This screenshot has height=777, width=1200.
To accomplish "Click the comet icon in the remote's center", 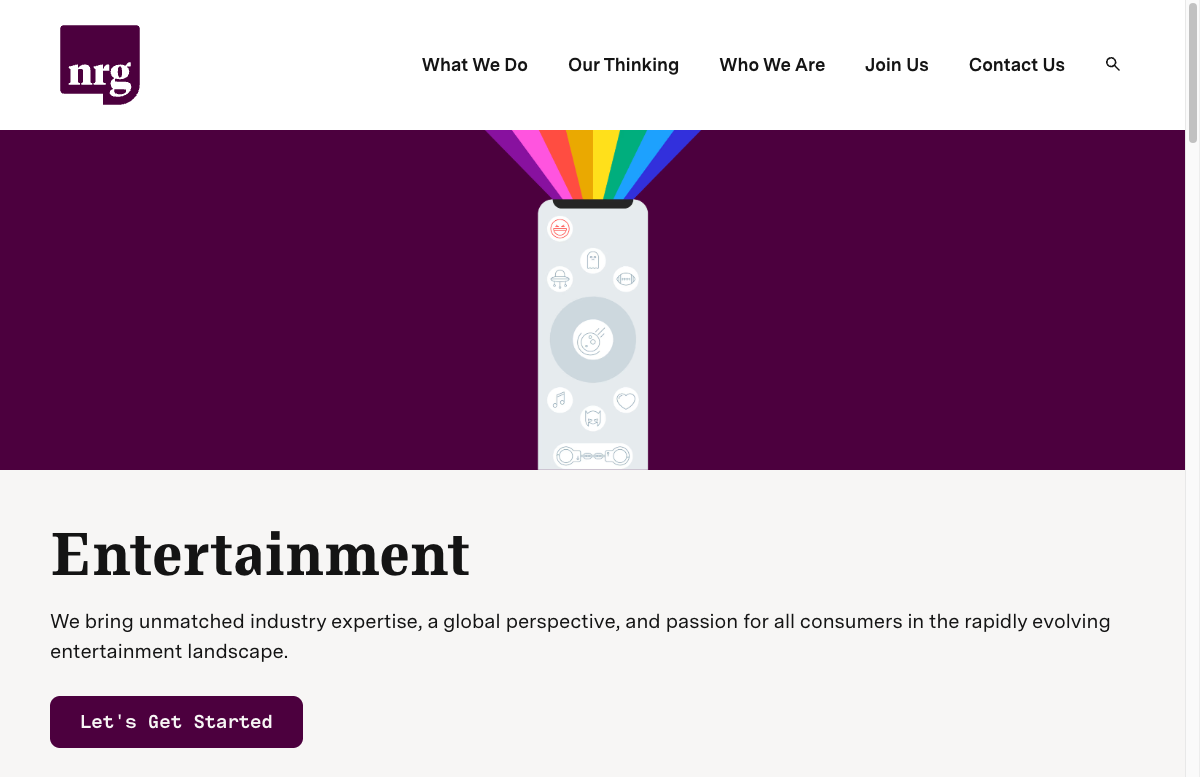I will (593, 338).
